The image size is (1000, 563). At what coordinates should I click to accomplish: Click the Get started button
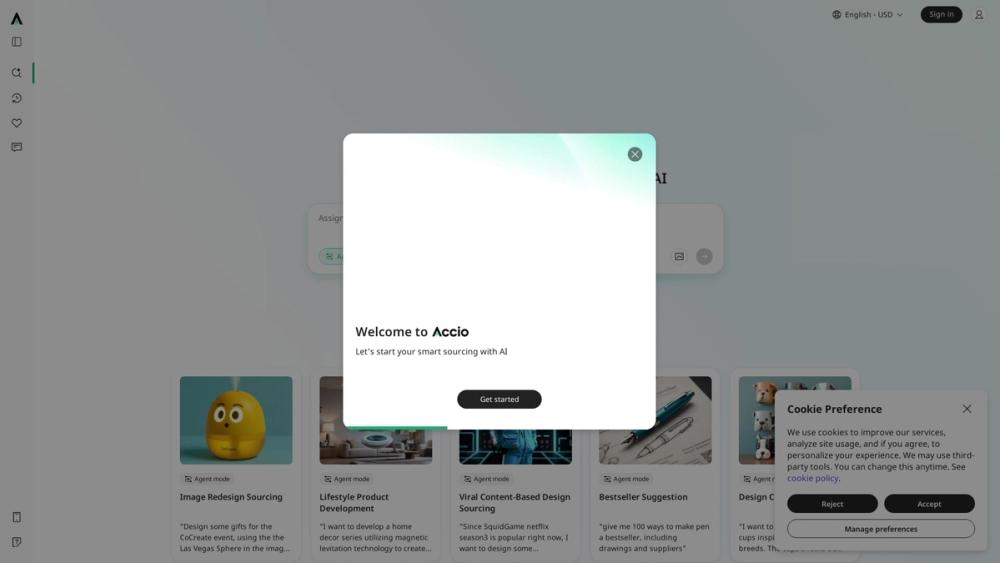pos(499,399)
